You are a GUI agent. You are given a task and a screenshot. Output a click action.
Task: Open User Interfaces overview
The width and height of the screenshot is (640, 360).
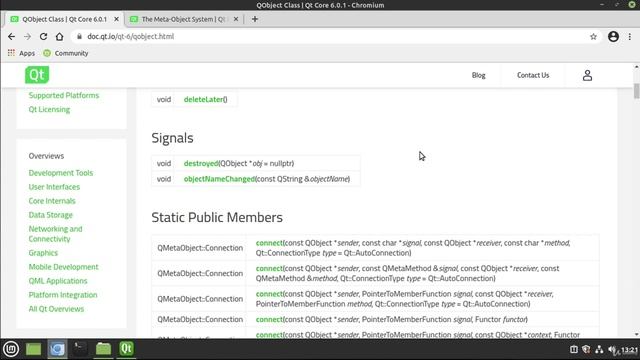[x=54, y=187]
